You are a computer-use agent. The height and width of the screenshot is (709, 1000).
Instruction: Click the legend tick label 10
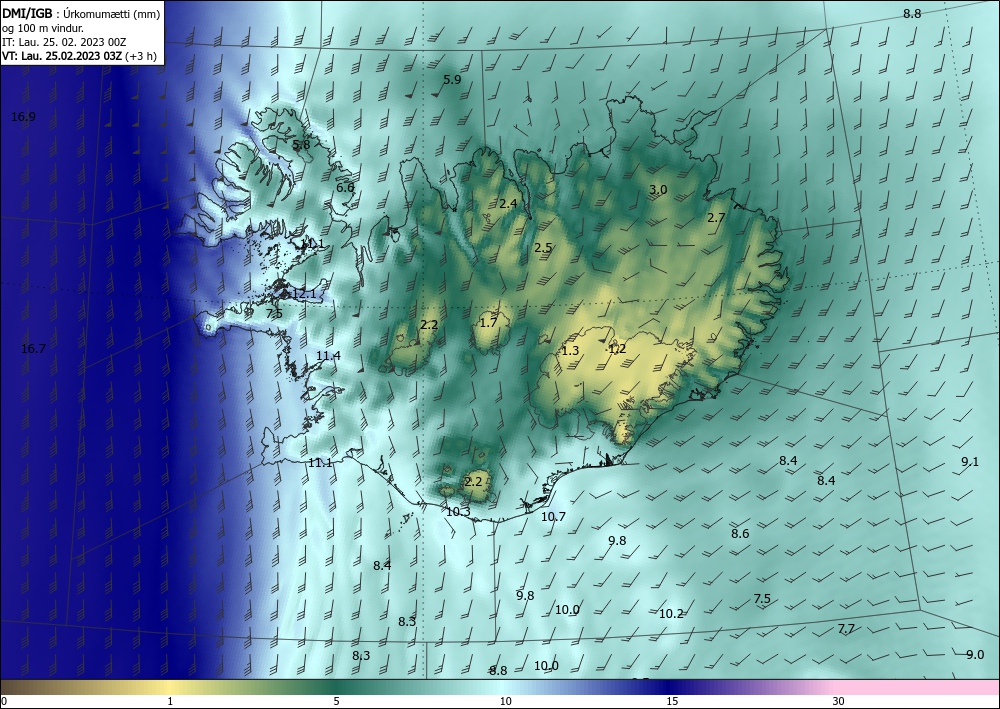(x=506, y=701)
